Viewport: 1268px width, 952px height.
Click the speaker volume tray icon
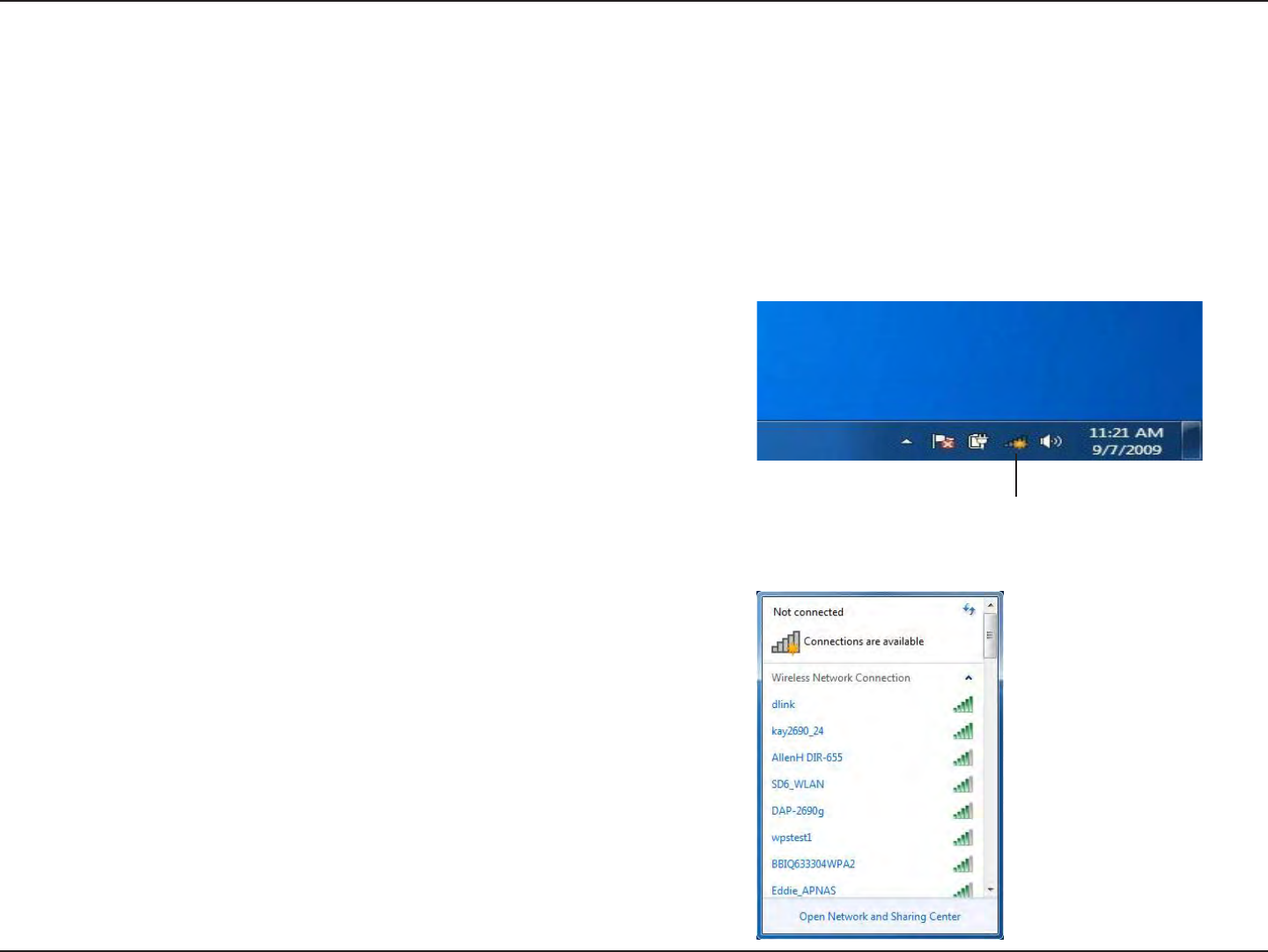1051,441
